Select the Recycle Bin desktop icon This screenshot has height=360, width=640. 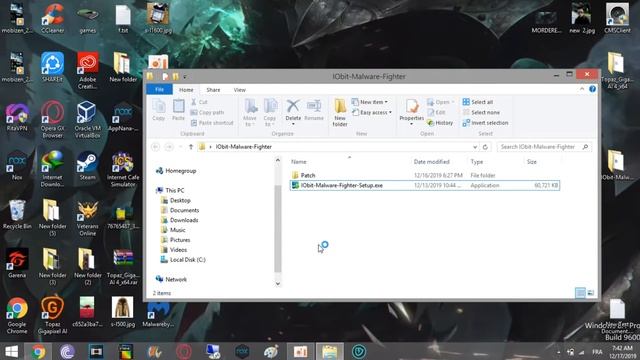17,214
